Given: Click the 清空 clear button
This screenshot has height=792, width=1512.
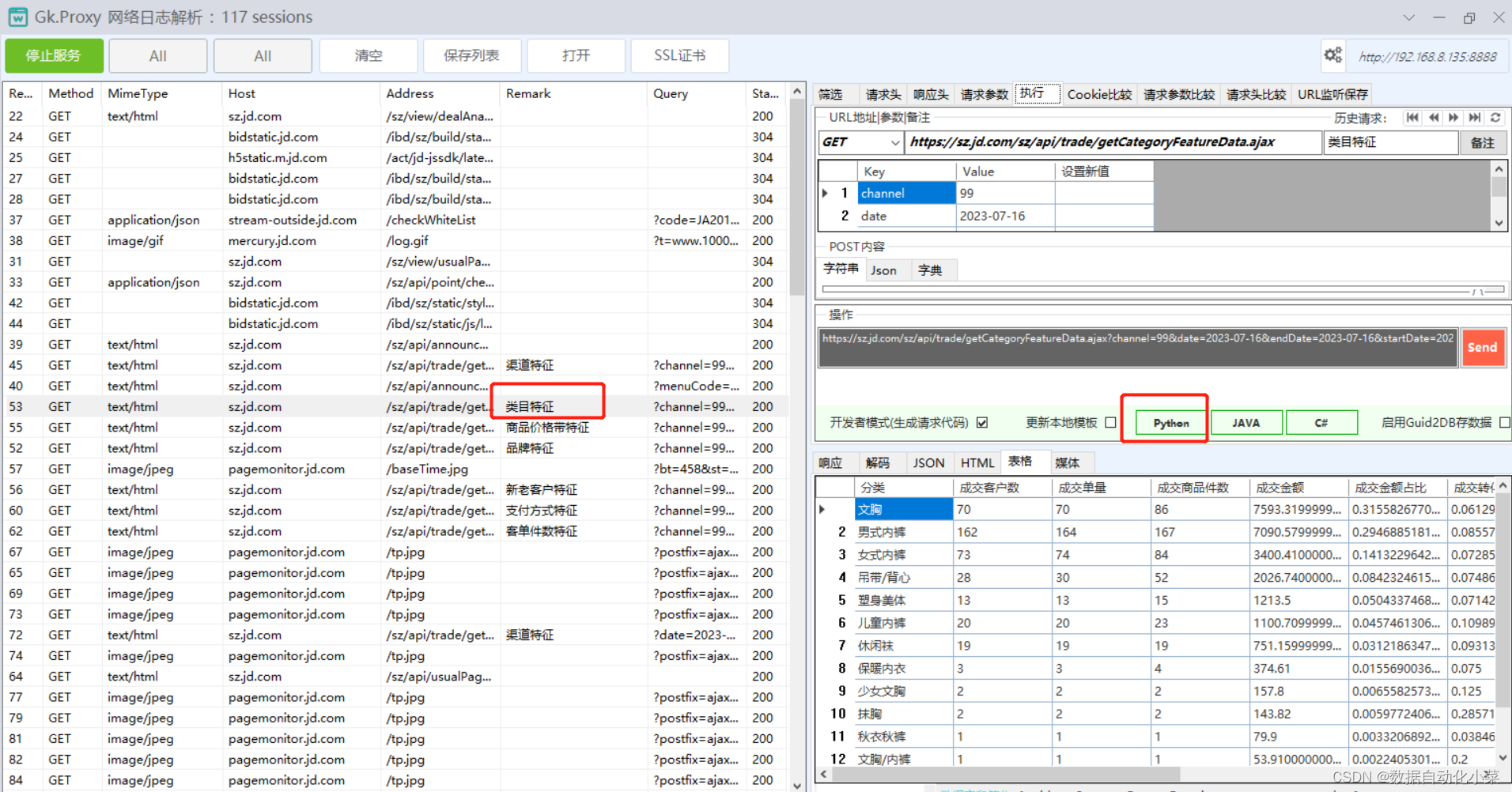Looking at the screenshot, I should tap(369, 55).
